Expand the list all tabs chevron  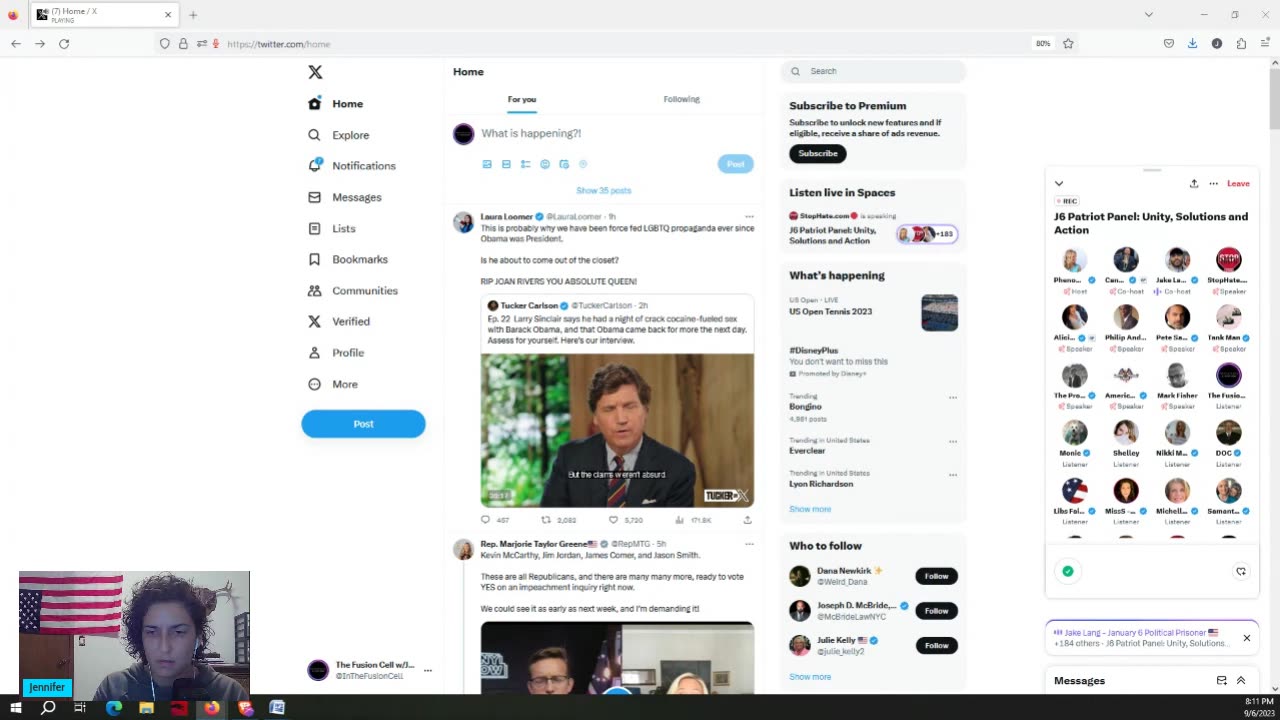coord(1148,15)
